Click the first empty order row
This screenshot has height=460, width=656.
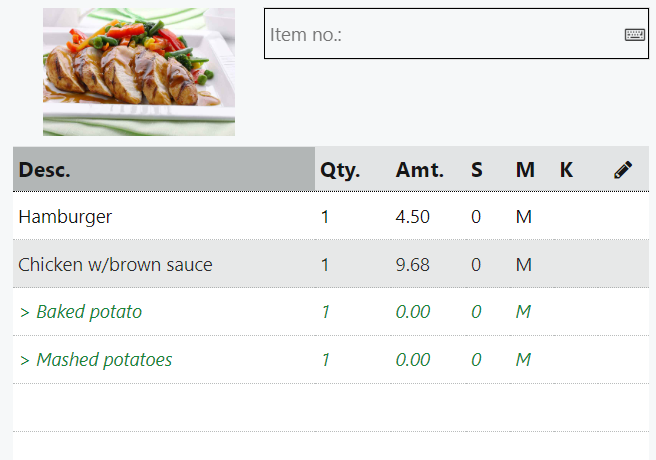click(x=330, y=407)
